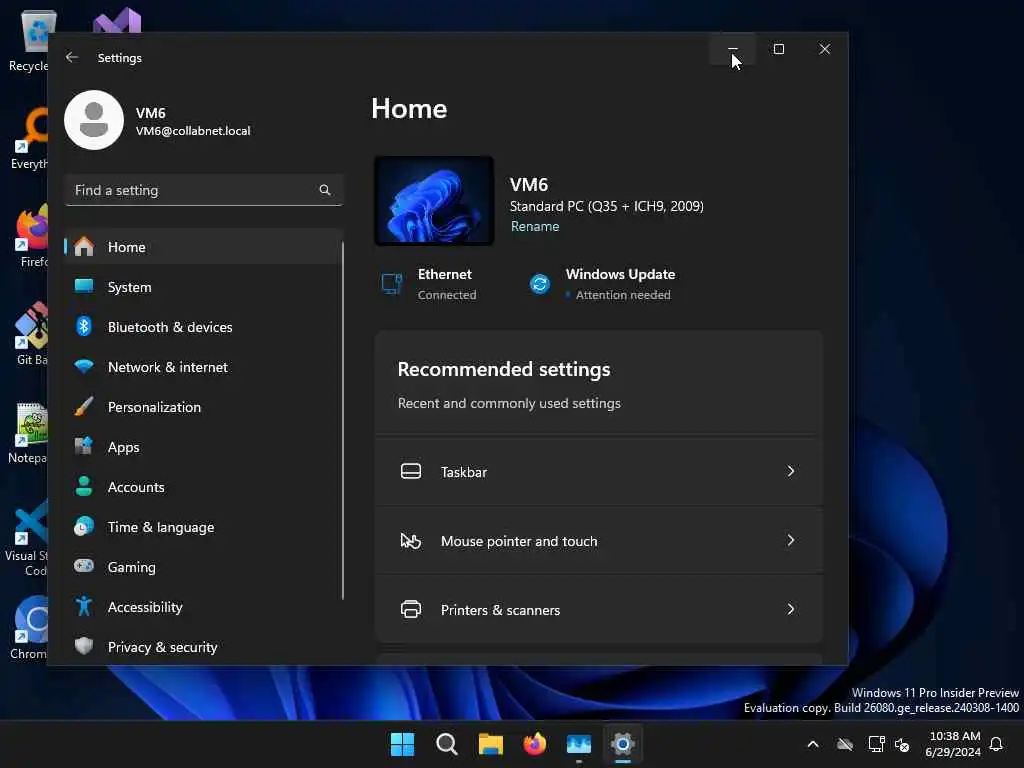Open Firefox from the taskbar

pos(535,744)
